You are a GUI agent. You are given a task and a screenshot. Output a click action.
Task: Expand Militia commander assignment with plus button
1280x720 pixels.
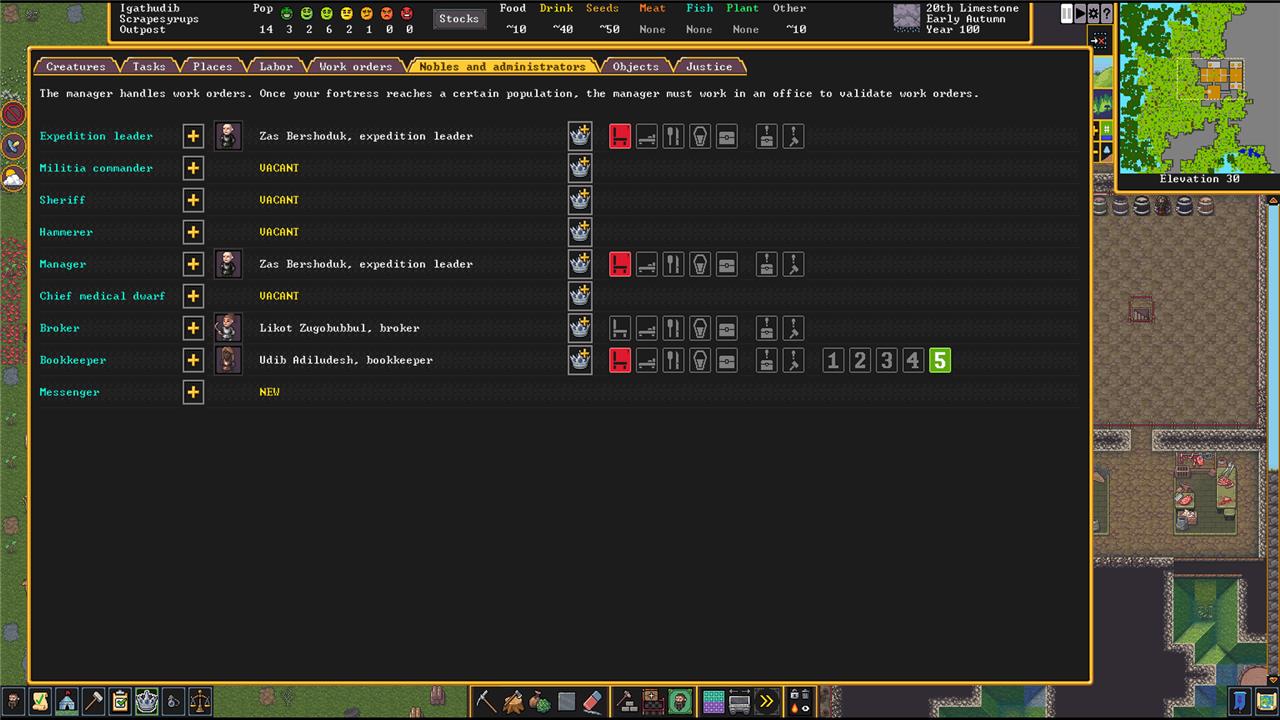coord(193,168)
